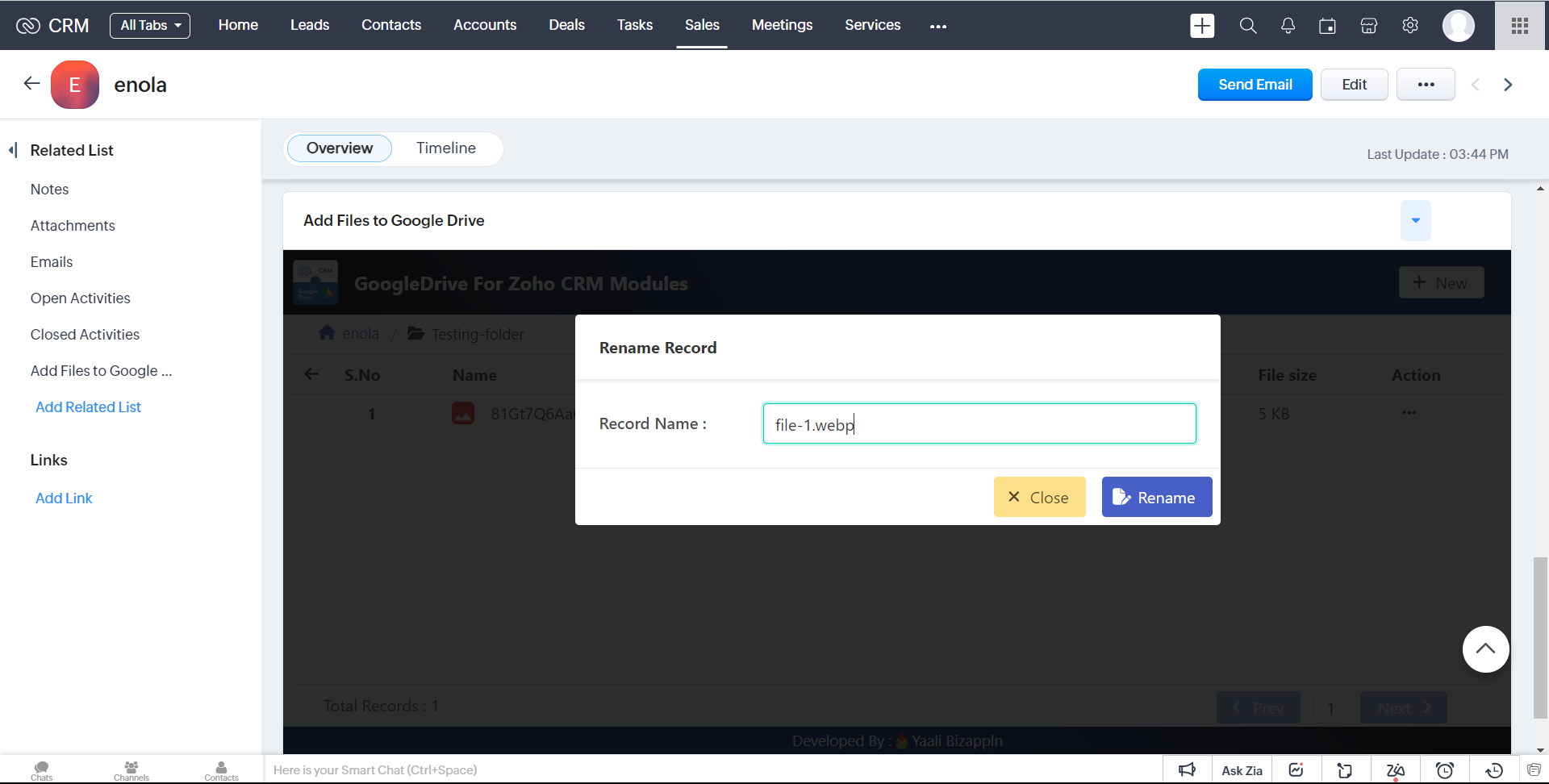Open the apps grid launcher icon

coord(1520,26)
